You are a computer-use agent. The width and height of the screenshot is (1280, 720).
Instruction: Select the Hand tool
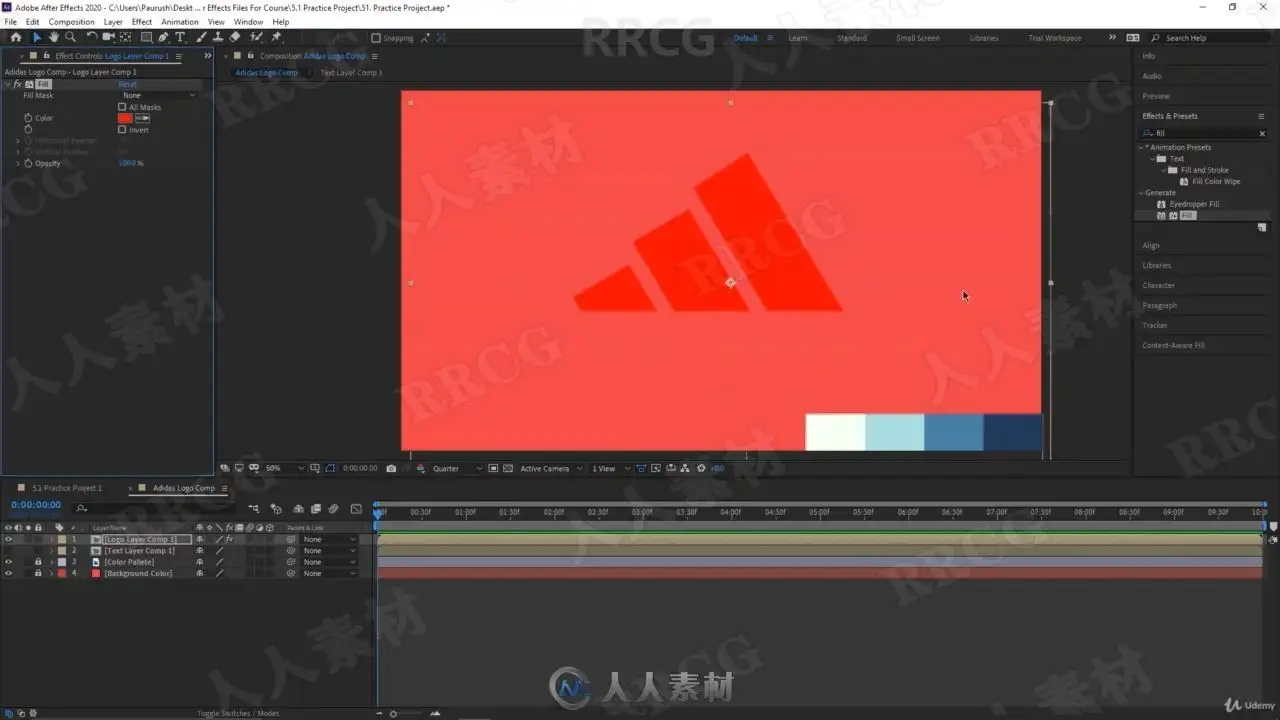pyautogui.click(x=53, y=38)
